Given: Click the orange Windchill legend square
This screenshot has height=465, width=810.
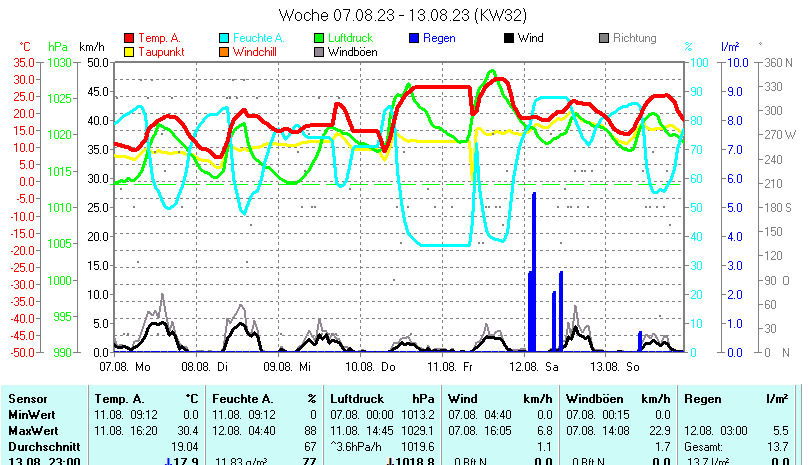Looking at the screenshot, I should (225, 52).
